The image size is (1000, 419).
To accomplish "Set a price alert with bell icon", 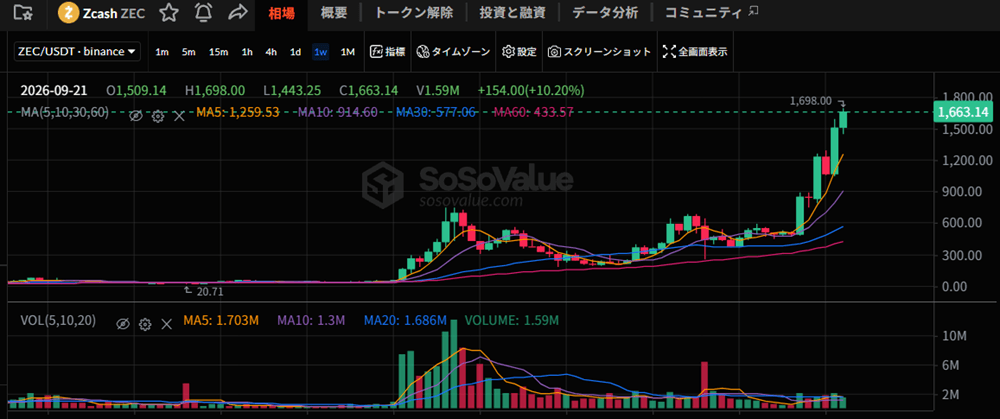I will (203, 12).
